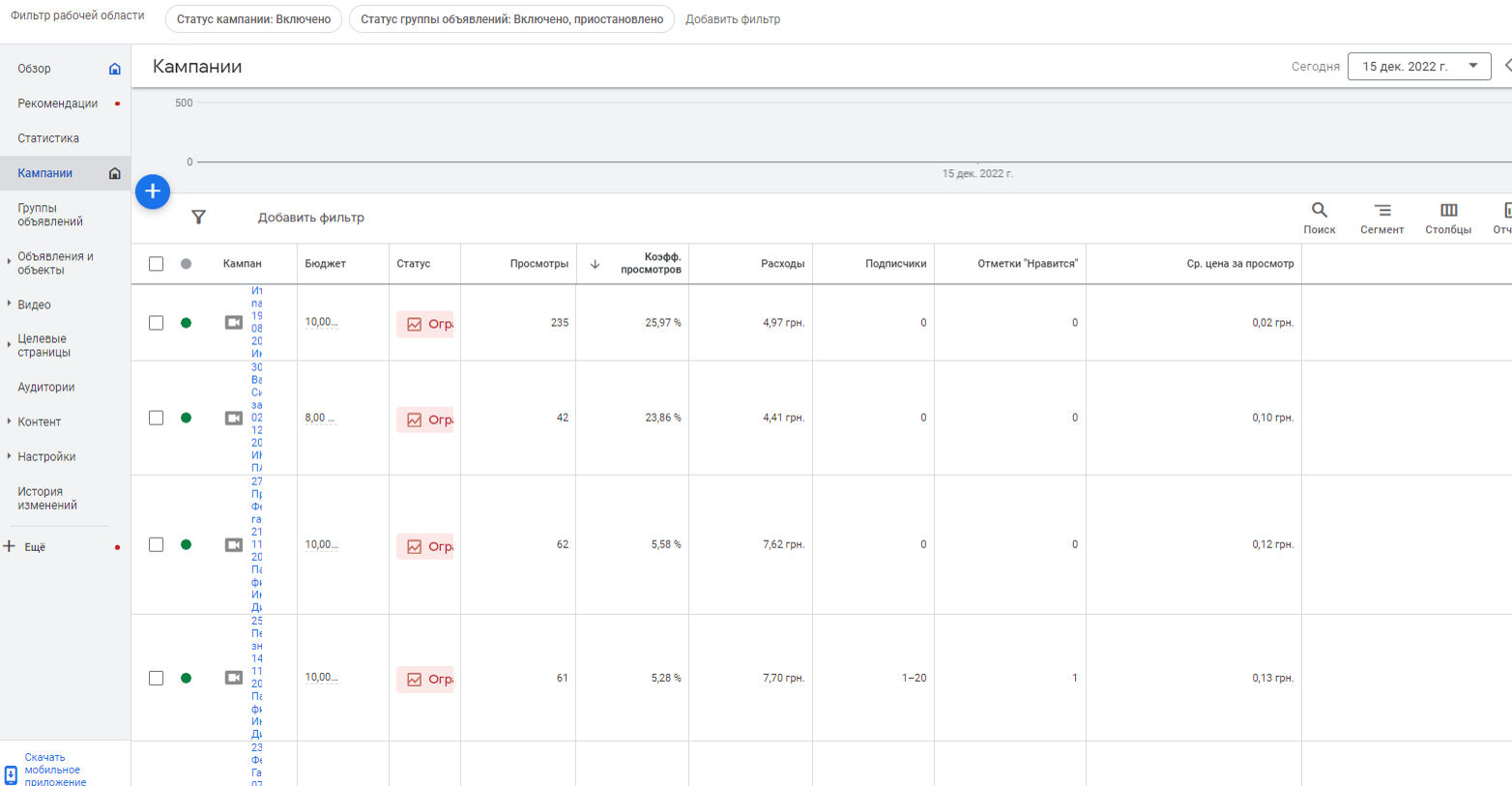Click video campaign icon in 42 views row
Viewport: 1512px width, 786px height.
[x=234, y=418]
